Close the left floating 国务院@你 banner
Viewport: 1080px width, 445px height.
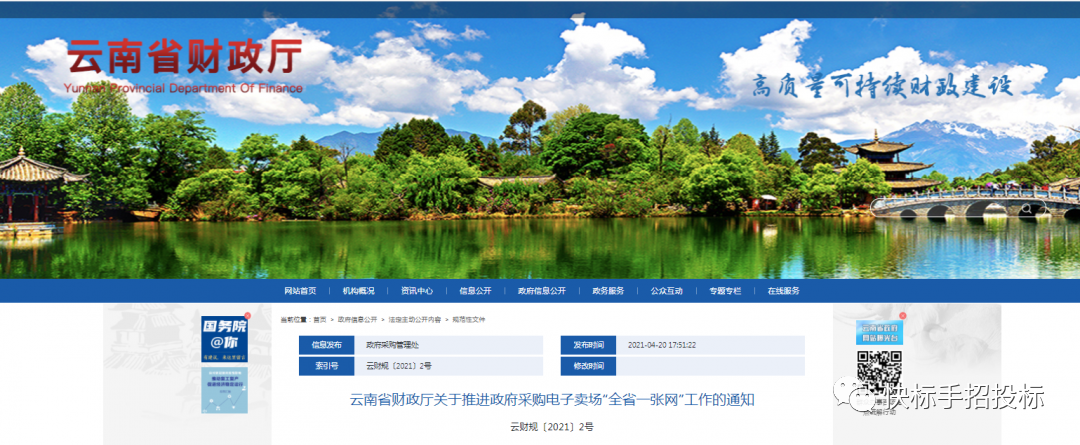248,316
